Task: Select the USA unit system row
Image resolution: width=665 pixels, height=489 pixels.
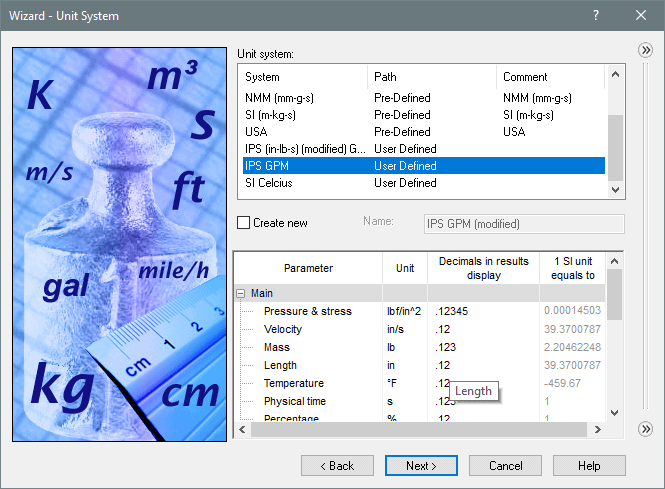Action: point(424,132)
